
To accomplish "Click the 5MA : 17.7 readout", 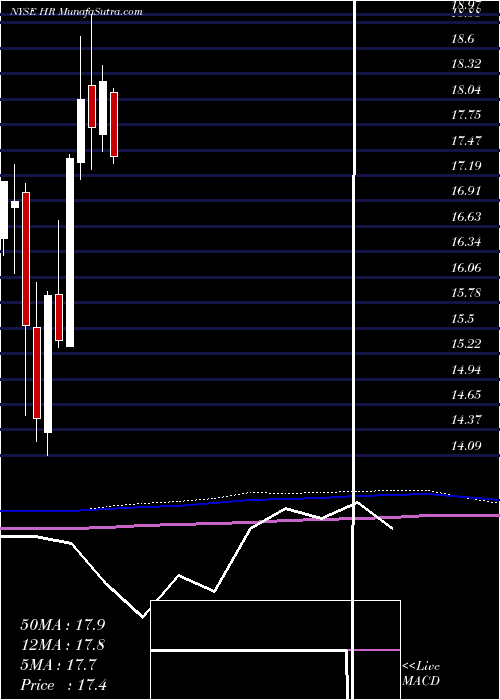I will [58, 665].
